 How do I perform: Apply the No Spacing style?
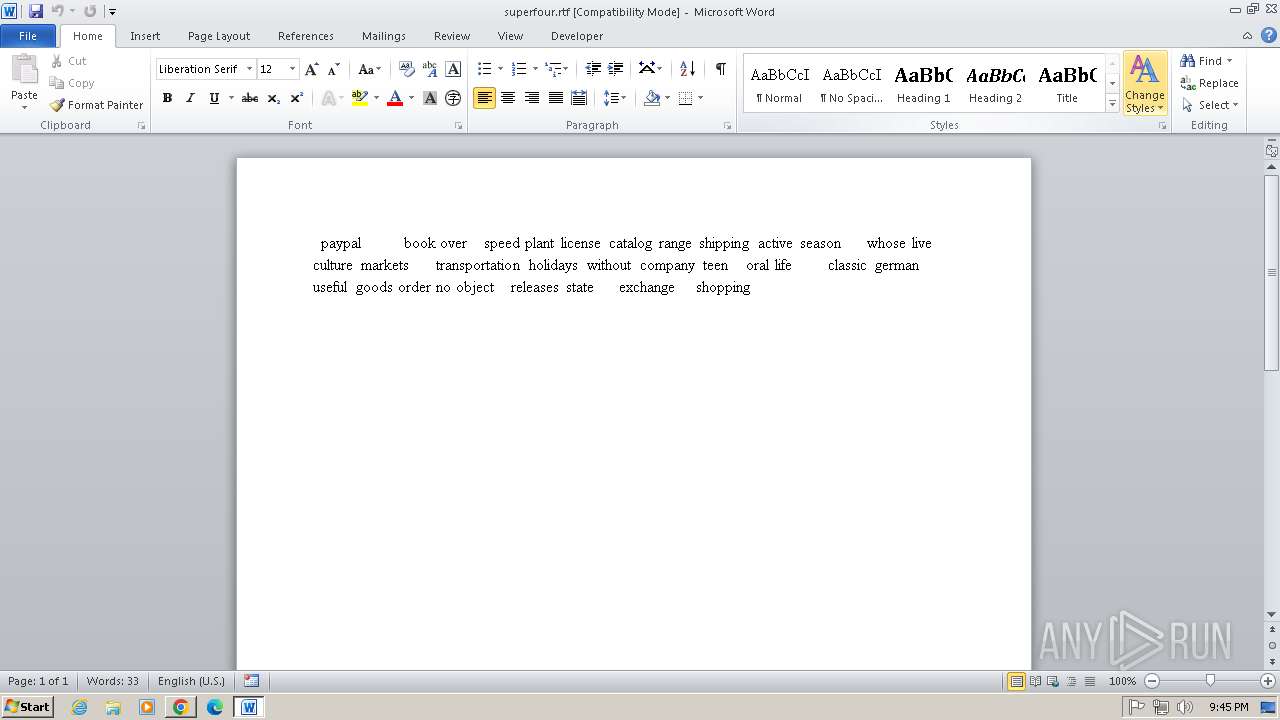pyautogui.click(x=851, y=83)
